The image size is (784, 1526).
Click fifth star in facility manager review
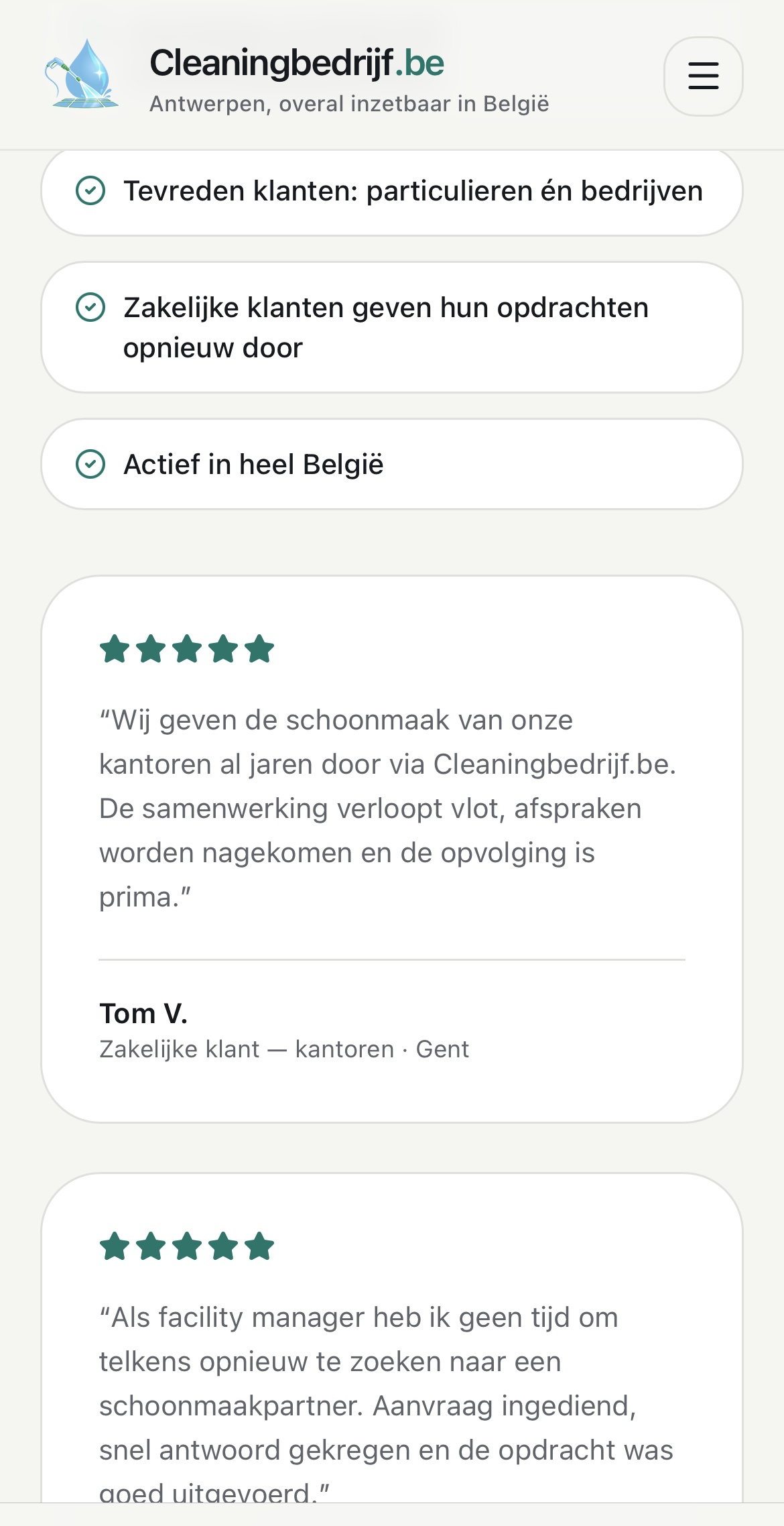tap(259, 1246)
